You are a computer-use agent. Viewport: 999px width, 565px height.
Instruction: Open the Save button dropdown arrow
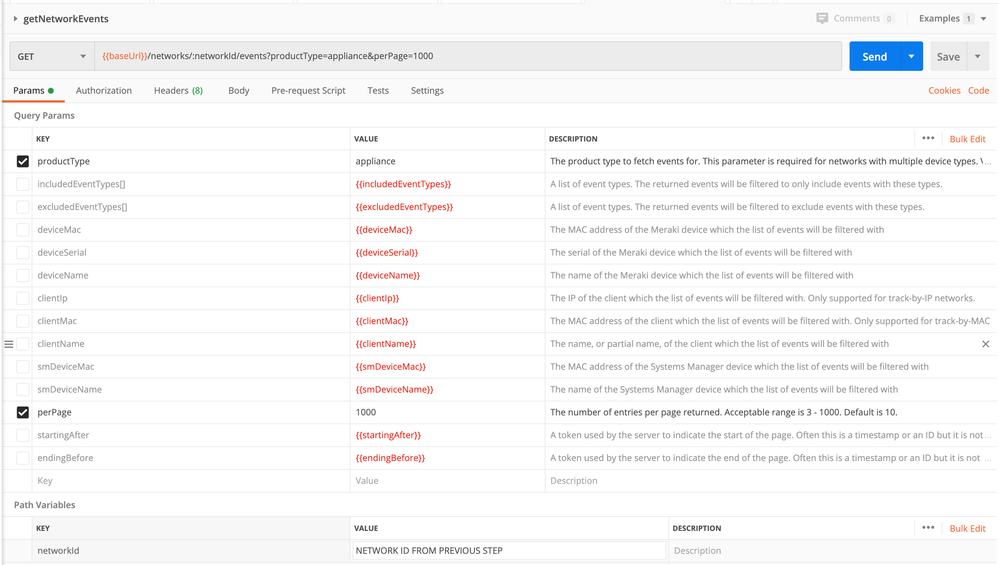pos(978,57)
